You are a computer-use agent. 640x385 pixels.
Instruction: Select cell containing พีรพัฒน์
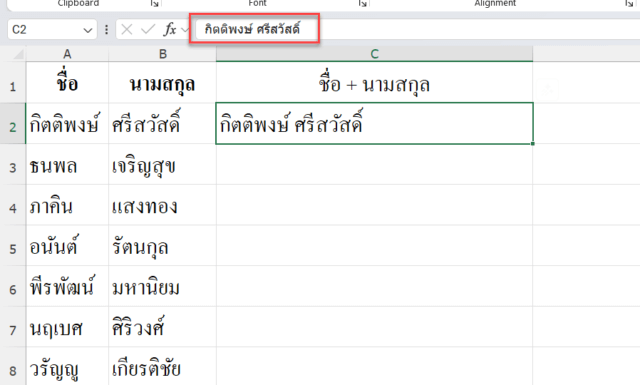click(x=67, y=287)
